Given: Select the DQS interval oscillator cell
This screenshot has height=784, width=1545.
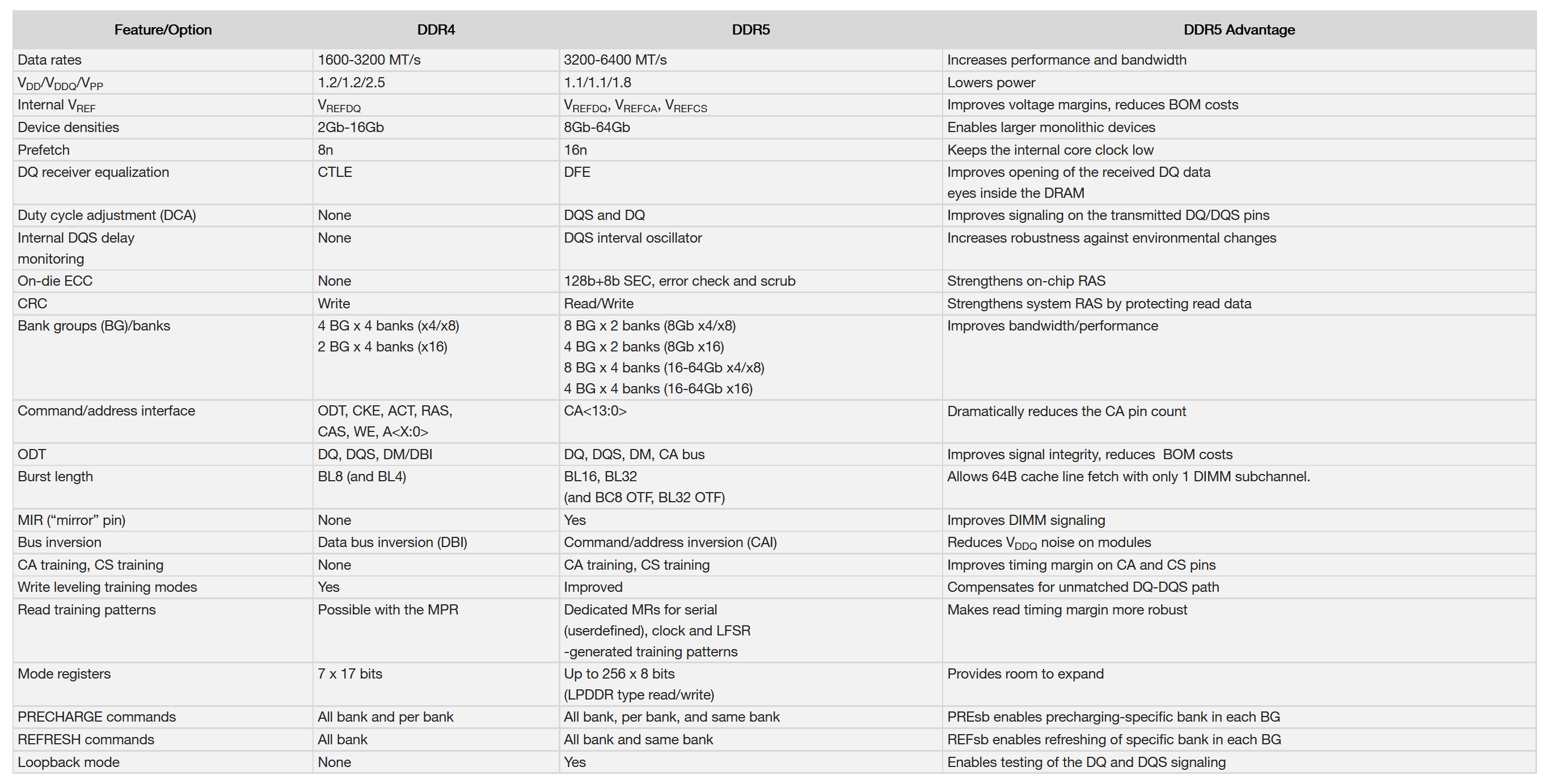Looking at the screenshot, I should click(x=633, y=238).
